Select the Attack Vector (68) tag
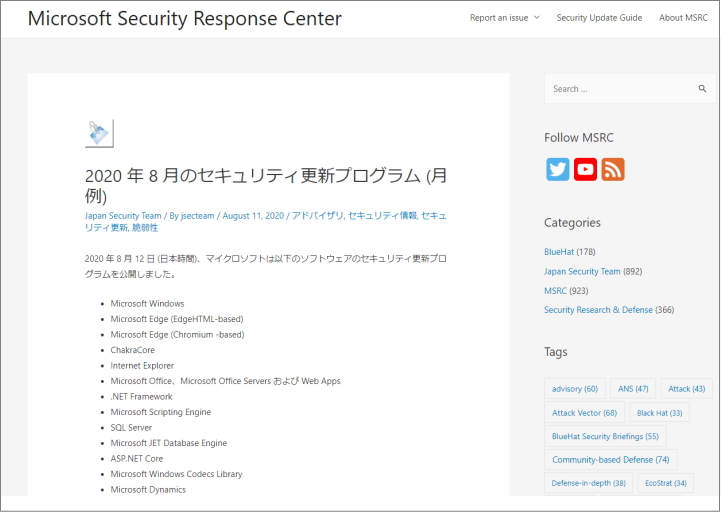721x512 pixels. pos(585,412)
